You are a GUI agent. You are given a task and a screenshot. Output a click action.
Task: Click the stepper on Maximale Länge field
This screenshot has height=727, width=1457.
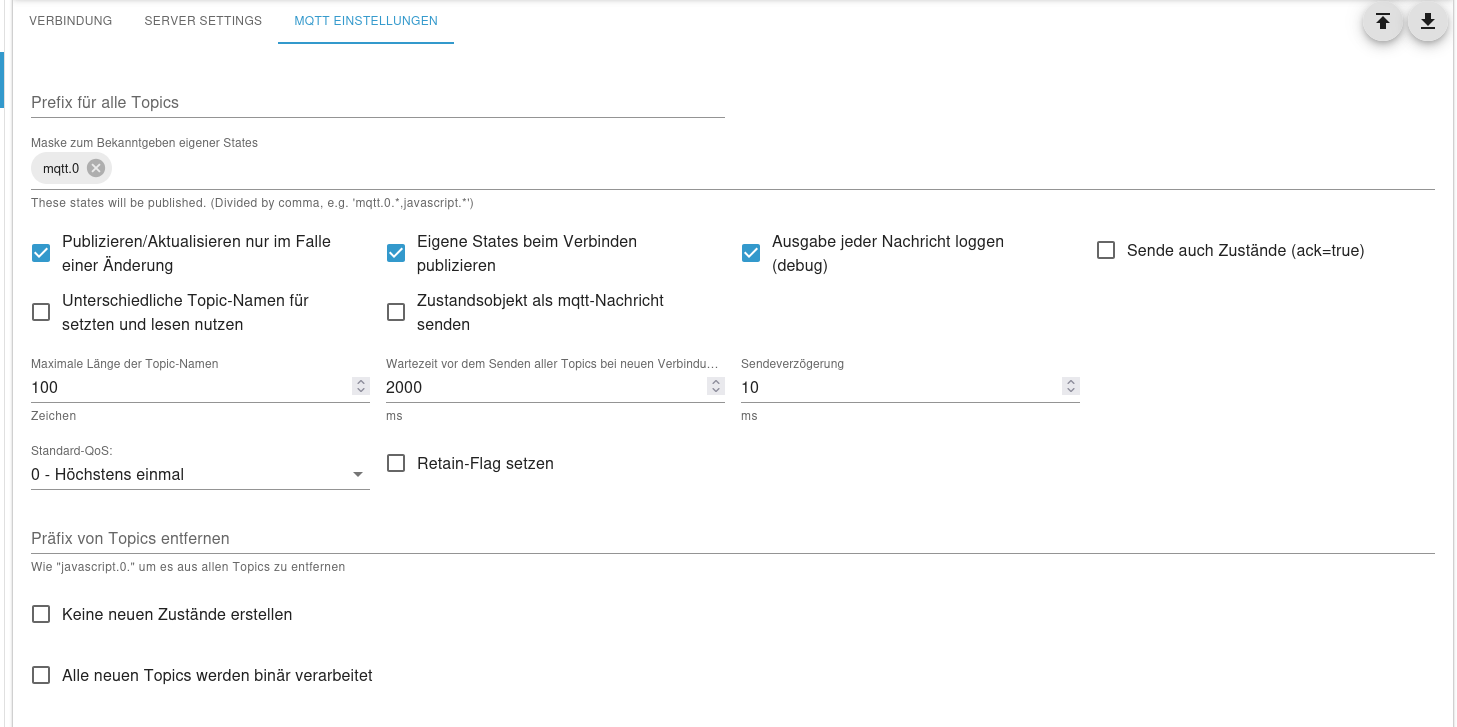[361, 386]
